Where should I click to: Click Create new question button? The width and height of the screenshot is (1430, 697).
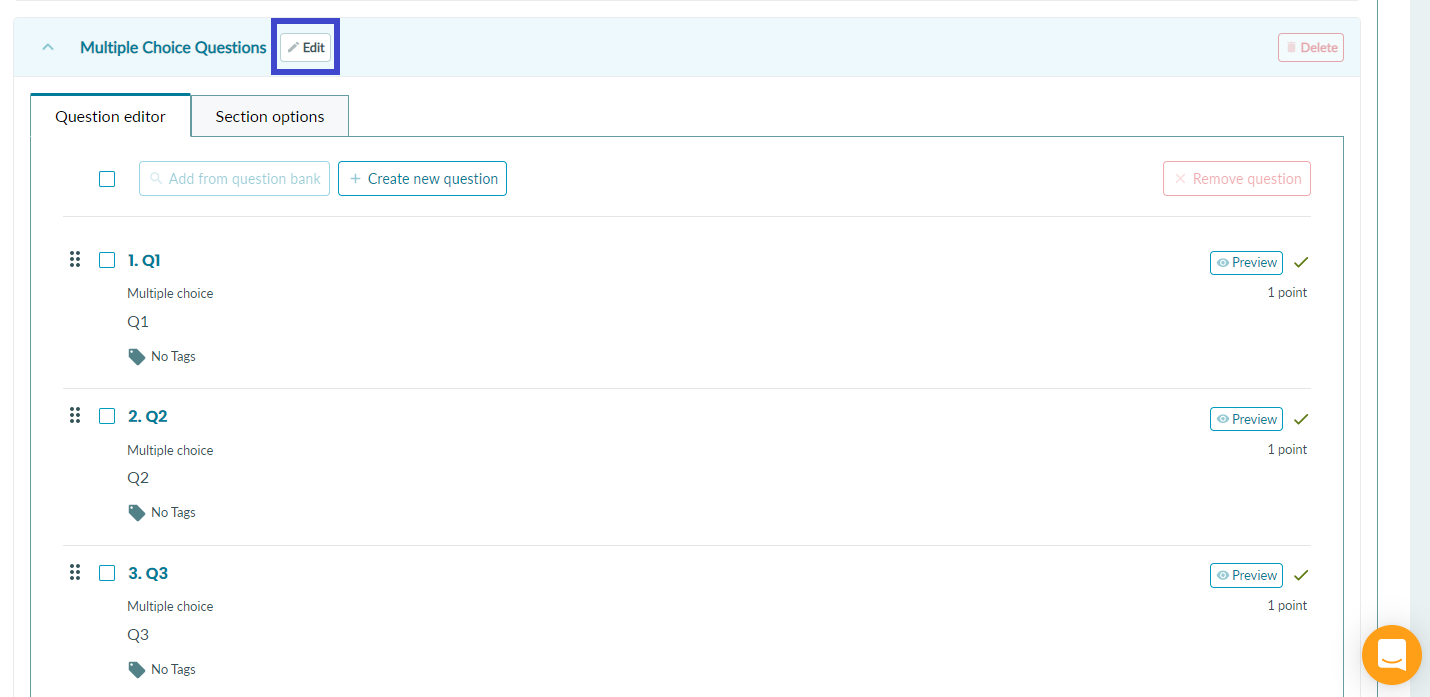tap(422, 179)
